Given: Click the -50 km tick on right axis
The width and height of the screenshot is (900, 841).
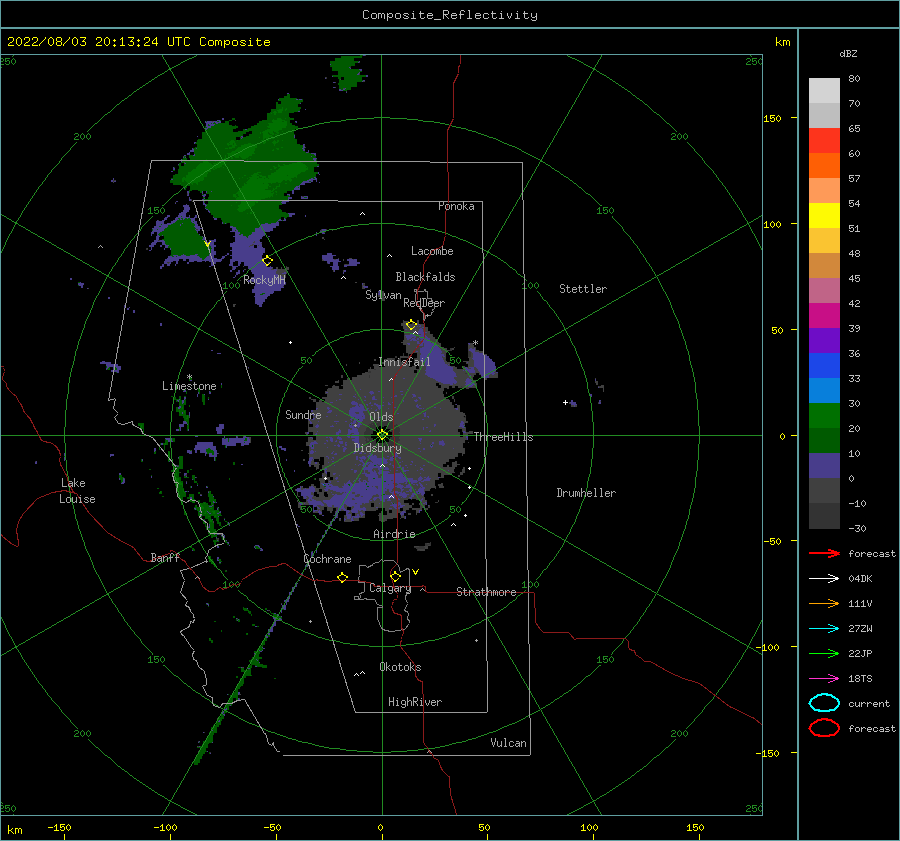Looking at the screenshot, I should click(x=773, y=541).
